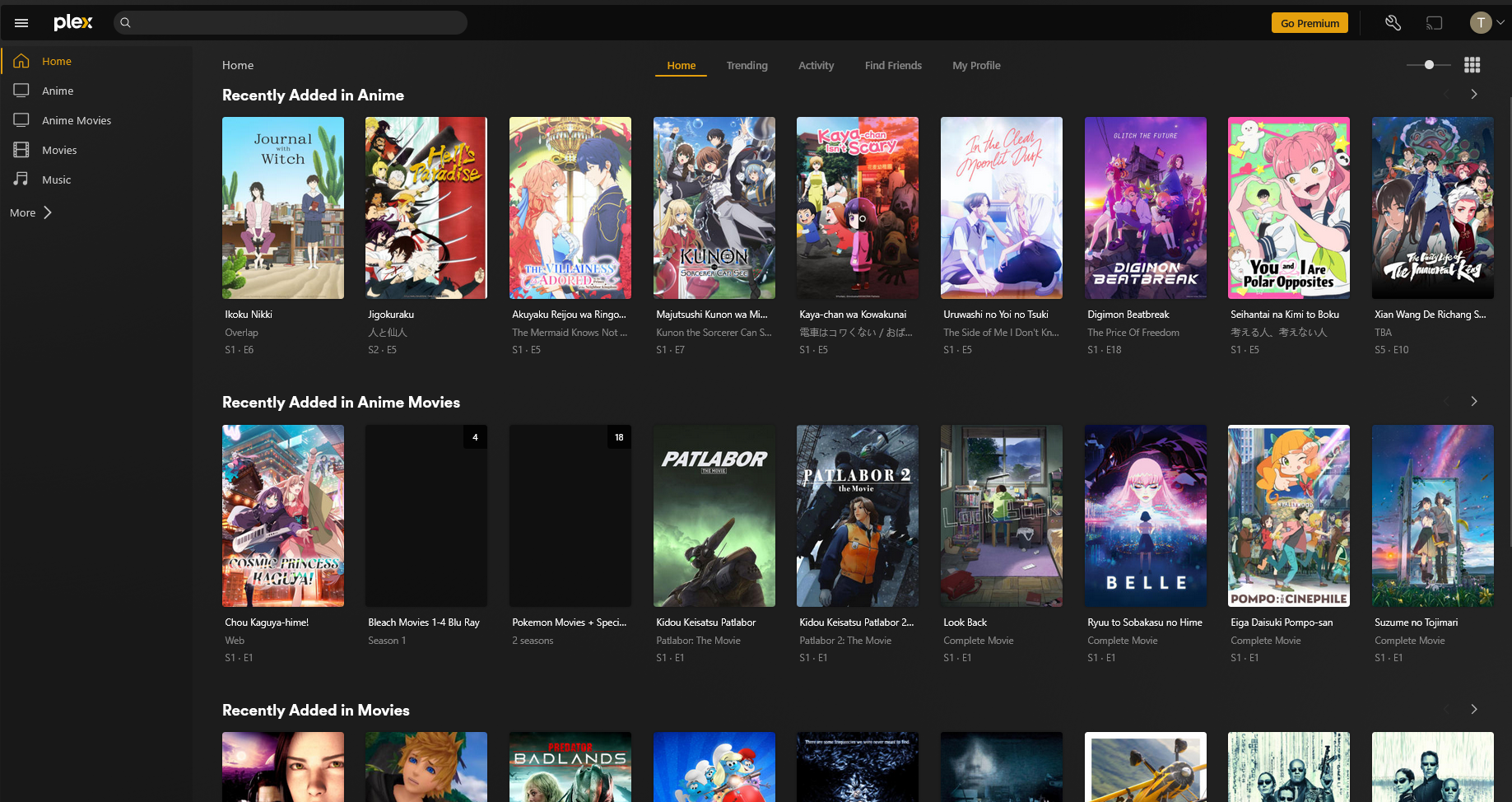
Task: Open Movies library in sidebar
Action: 59,150
